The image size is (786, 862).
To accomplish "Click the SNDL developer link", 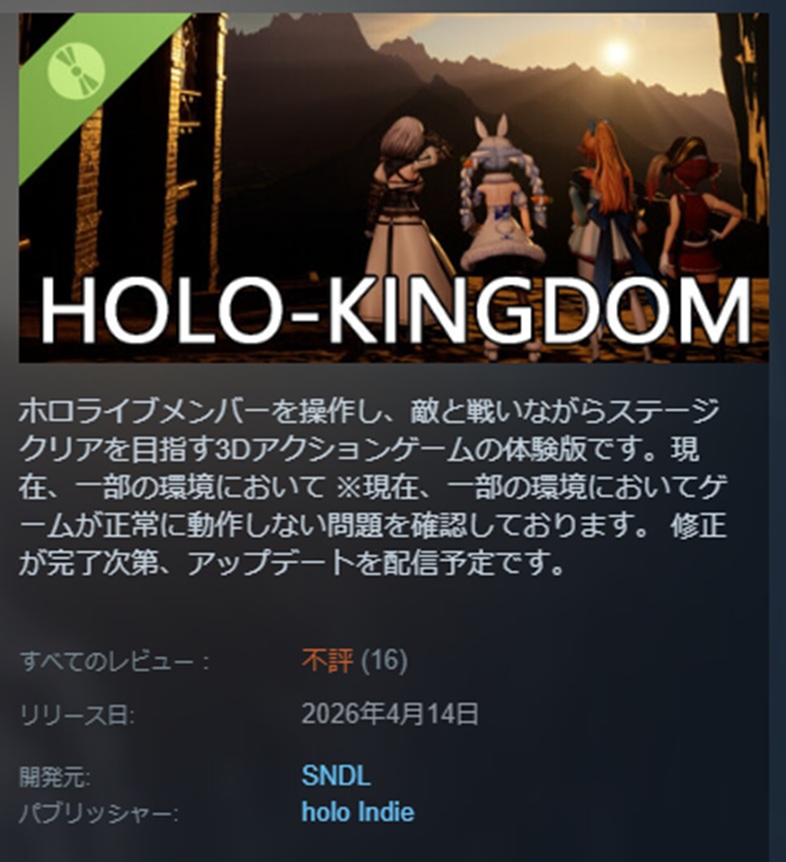I will click(336, 776).
